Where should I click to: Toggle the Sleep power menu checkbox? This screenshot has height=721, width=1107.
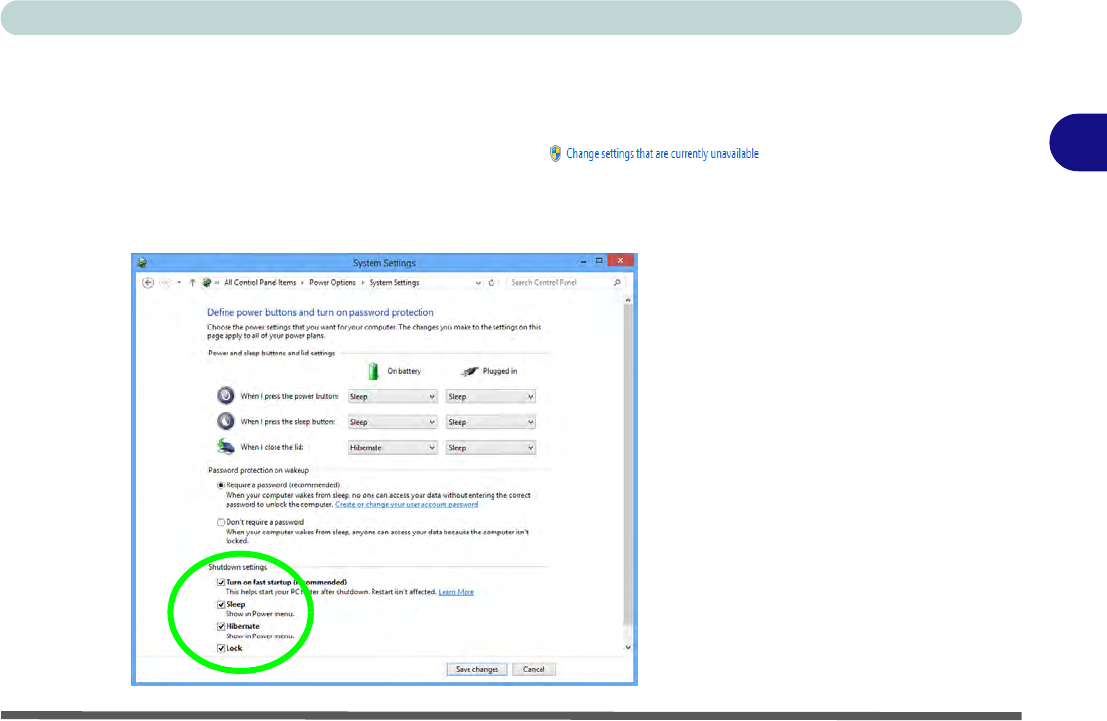(221, 604)
